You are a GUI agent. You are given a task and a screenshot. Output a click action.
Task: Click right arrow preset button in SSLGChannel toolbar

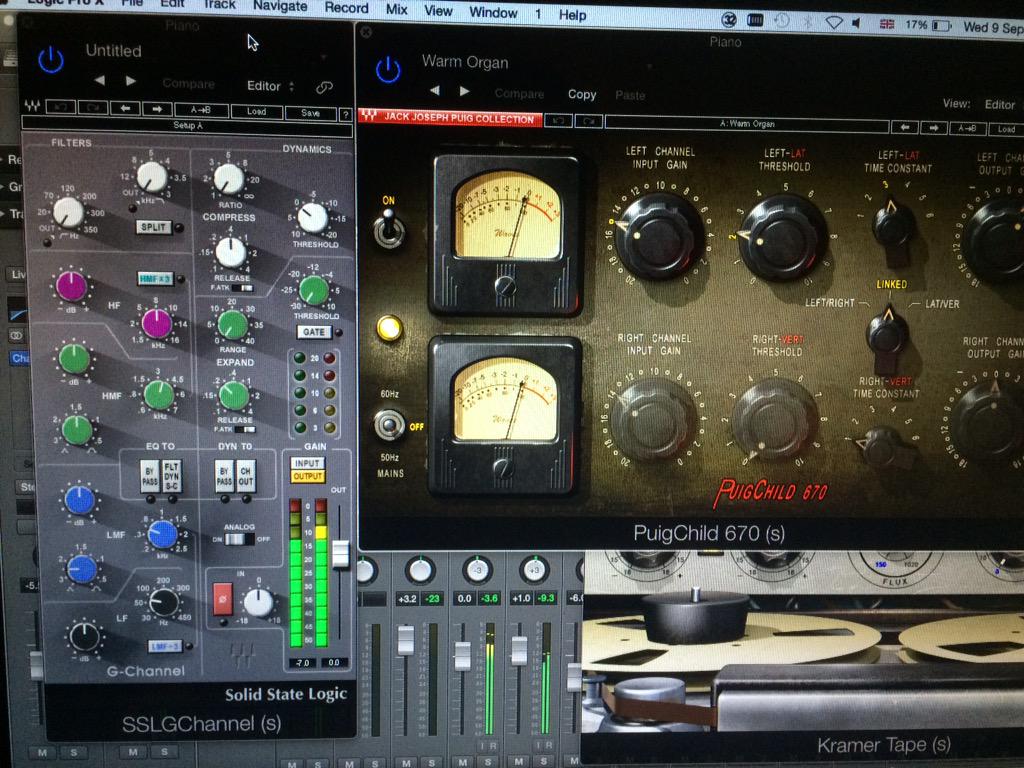click(157, 109)
